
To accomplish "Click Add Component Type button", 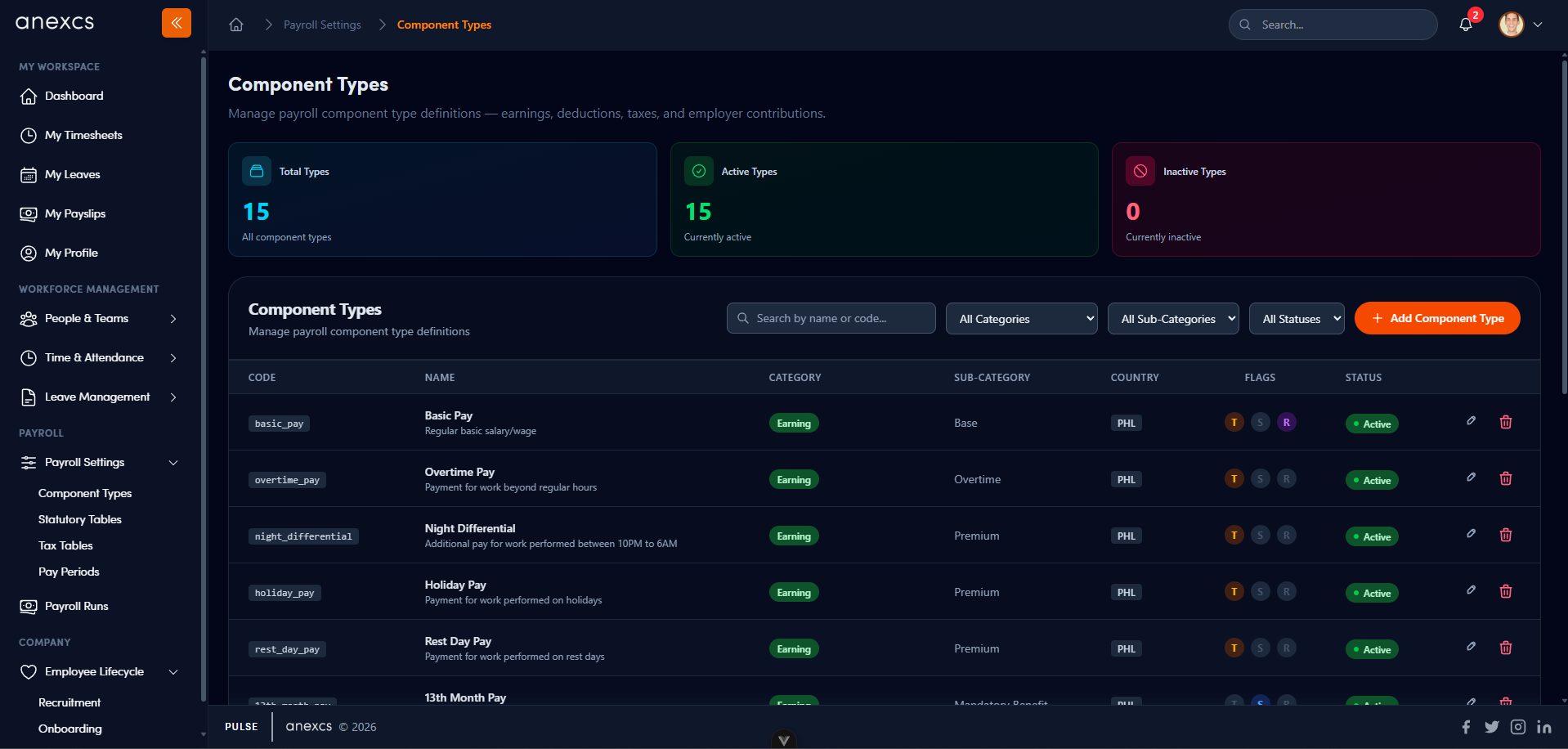I will [x=1437, y=318].
